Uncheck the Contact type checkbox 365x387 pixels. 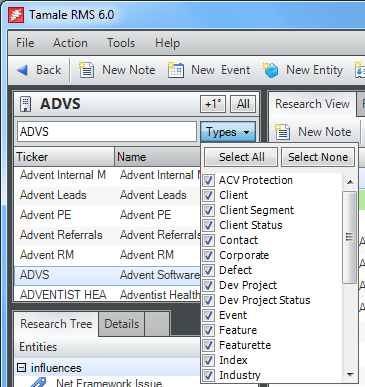click(x=208, y=240)
